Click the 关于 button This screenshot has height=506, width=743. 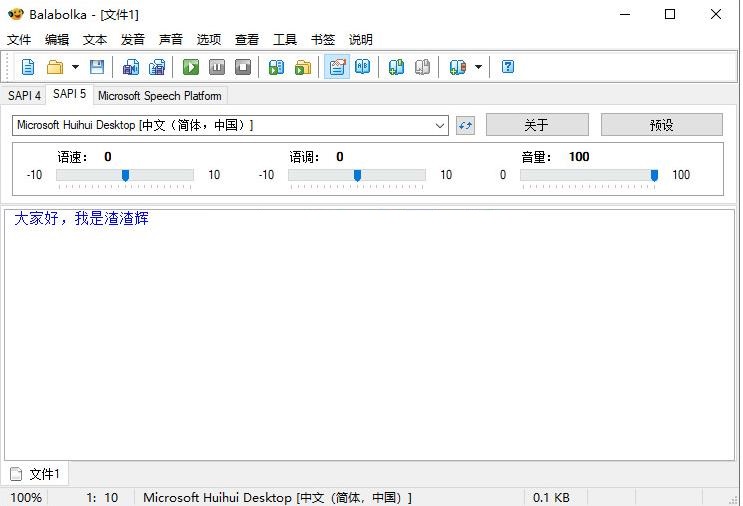coord(537,125)
